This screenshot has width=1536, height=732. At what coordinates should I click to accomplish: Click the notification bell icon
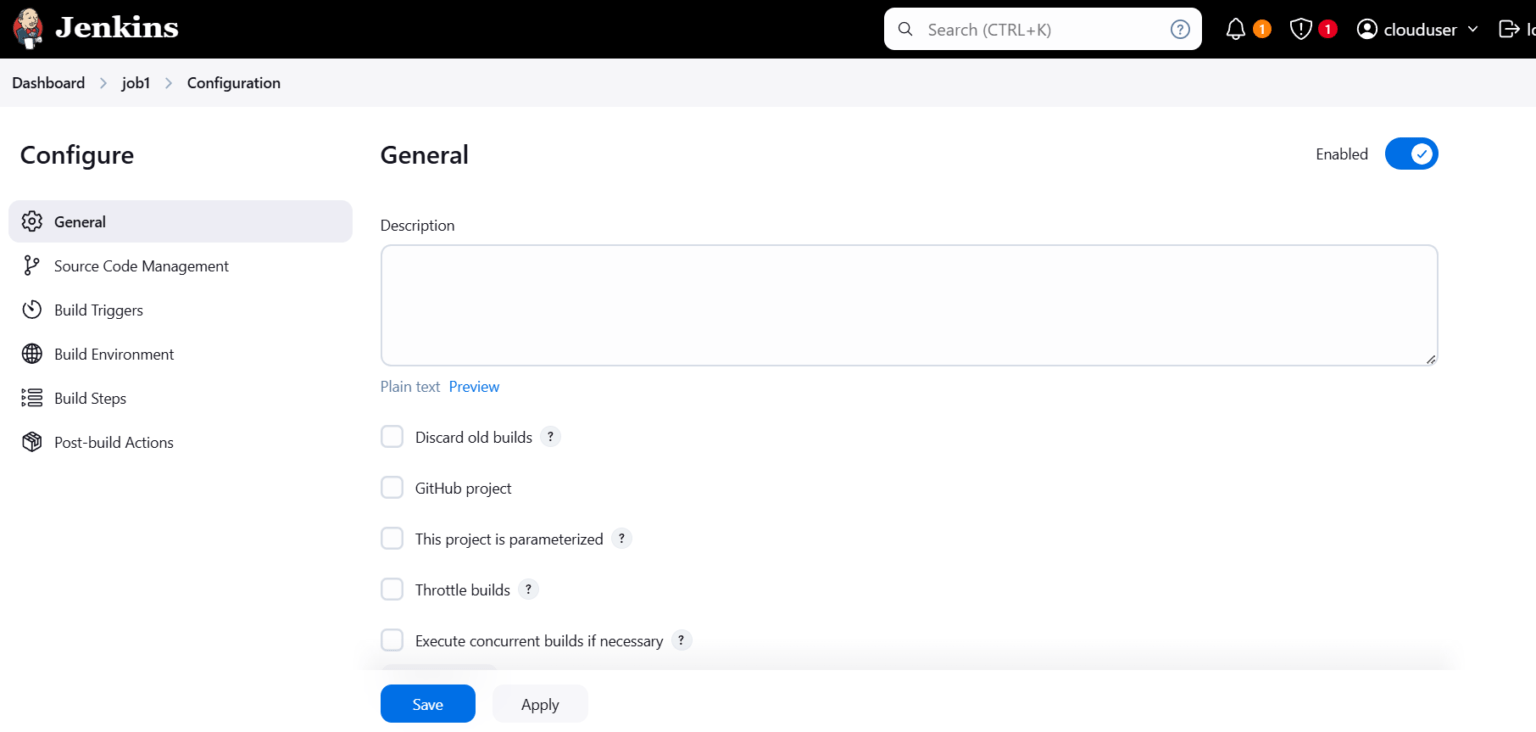[x=1234, y=28]
